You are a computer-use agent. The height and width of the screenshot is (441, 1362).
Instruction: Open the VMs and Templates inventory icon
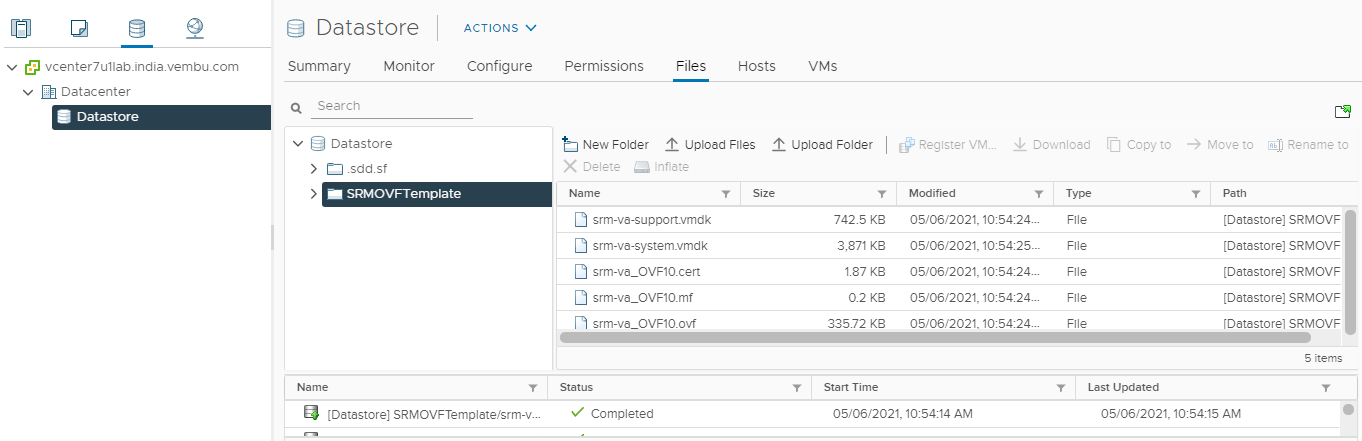[79, 28]
